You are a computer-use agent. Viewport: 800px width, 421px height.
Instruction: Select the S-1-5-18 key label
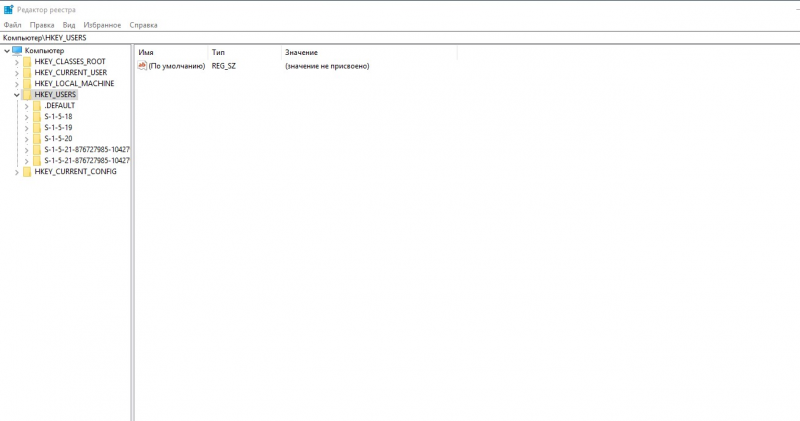[x=58, y=116]
